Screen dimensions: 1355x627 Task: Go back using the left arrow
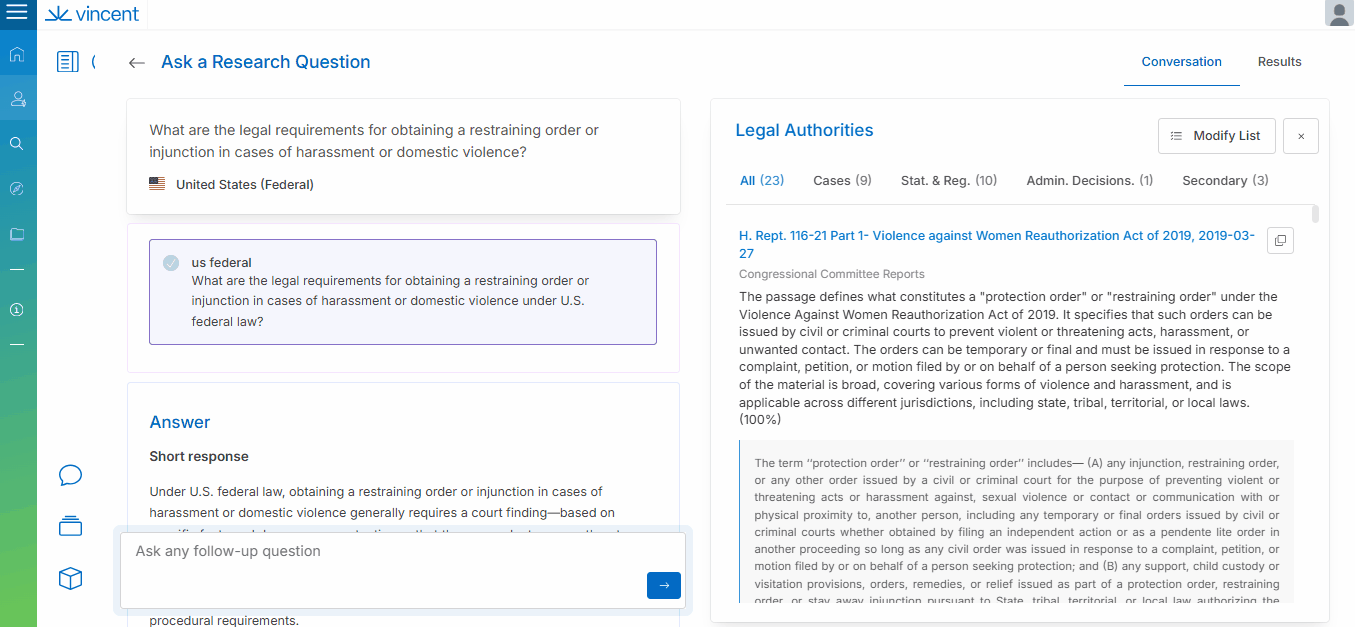click(137, 63)
